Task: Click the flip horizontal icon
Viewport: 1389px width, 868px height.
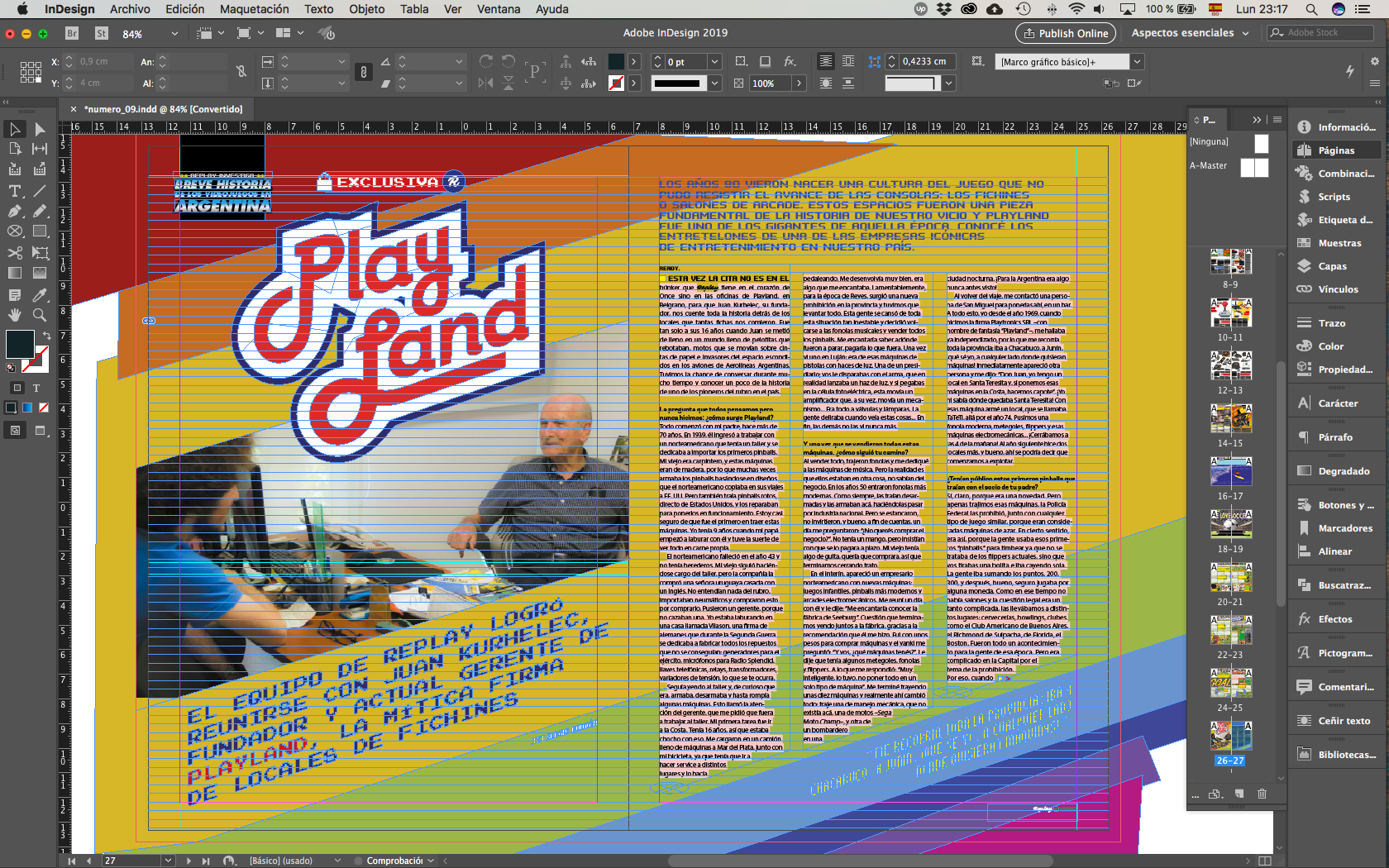Action: tap(485, 83)
